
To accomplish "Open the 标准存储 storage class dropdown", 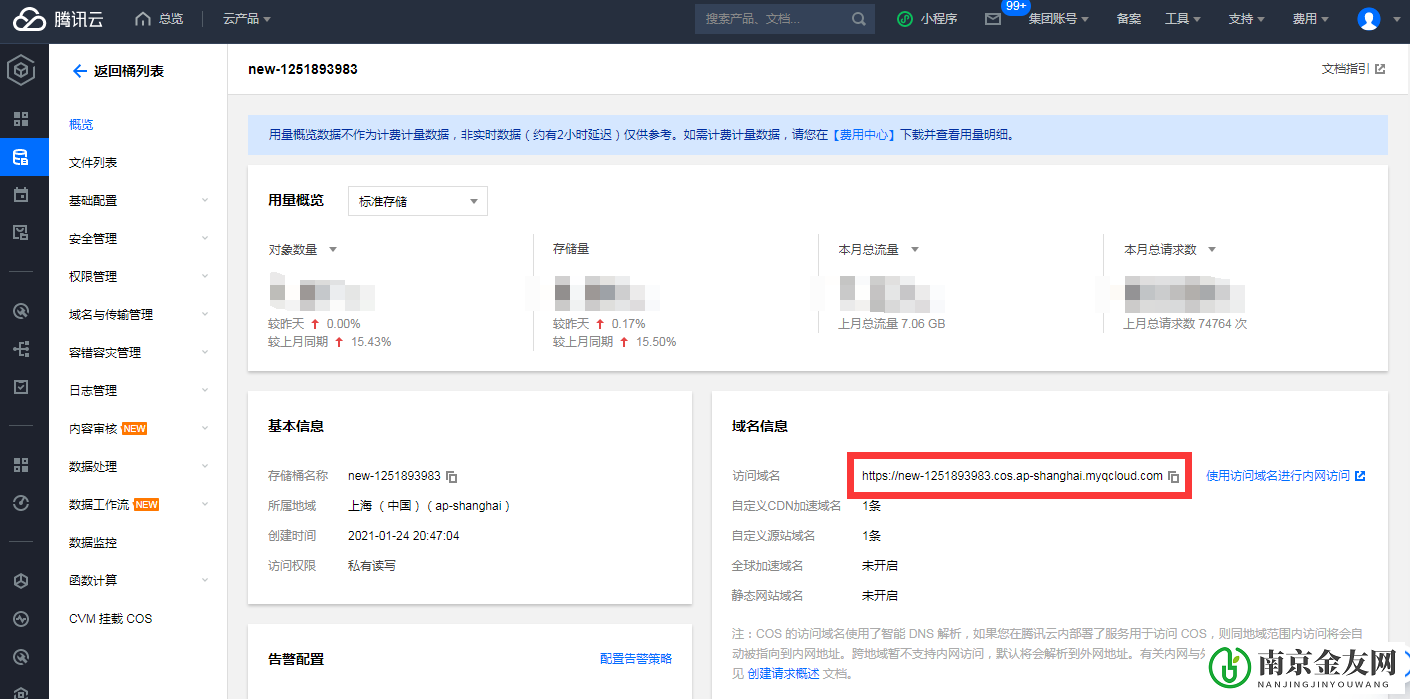I will click(417, 200).
